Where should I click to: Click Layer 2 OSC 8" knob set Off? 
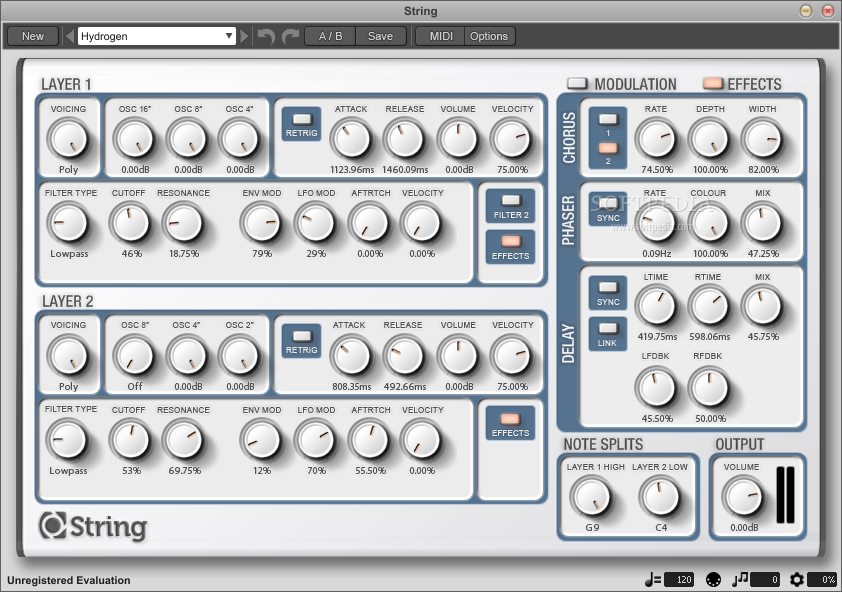pyautogui.click(x=134, y=356)
